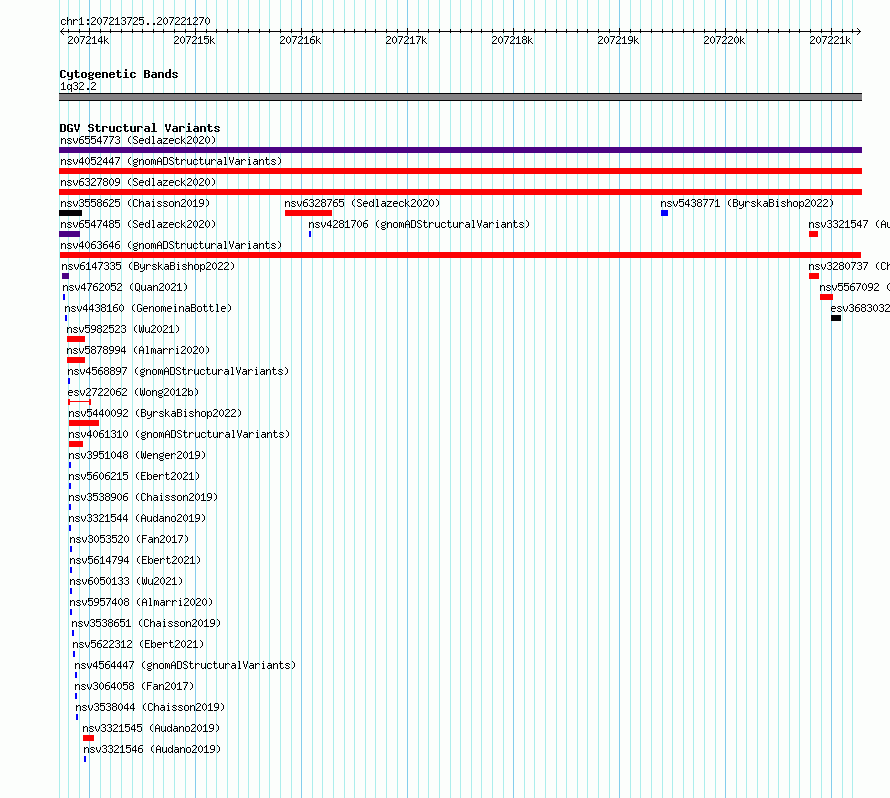Click the nsv6328765 (Sedlazeck2020) label
Viewport: 890px width, 798px height.
click(x=362, y=203)
